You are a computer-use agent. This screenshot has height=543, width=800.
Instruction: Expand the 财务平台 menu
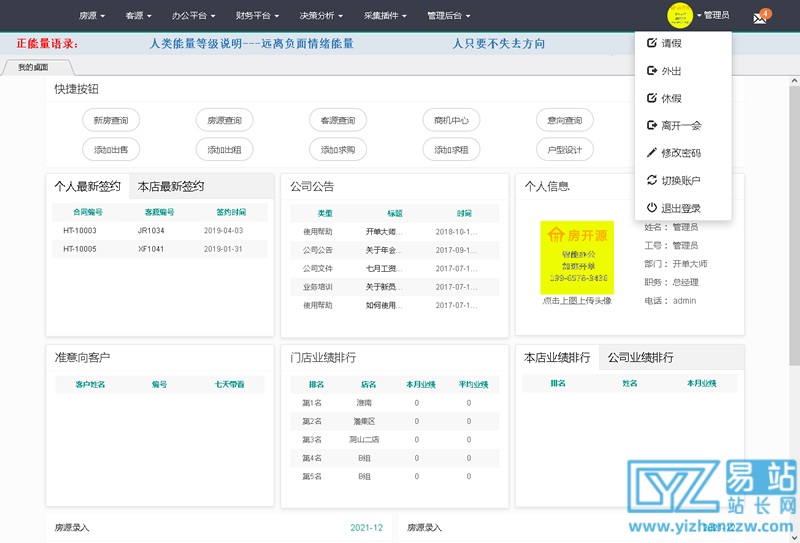click(x=257, y=16)
